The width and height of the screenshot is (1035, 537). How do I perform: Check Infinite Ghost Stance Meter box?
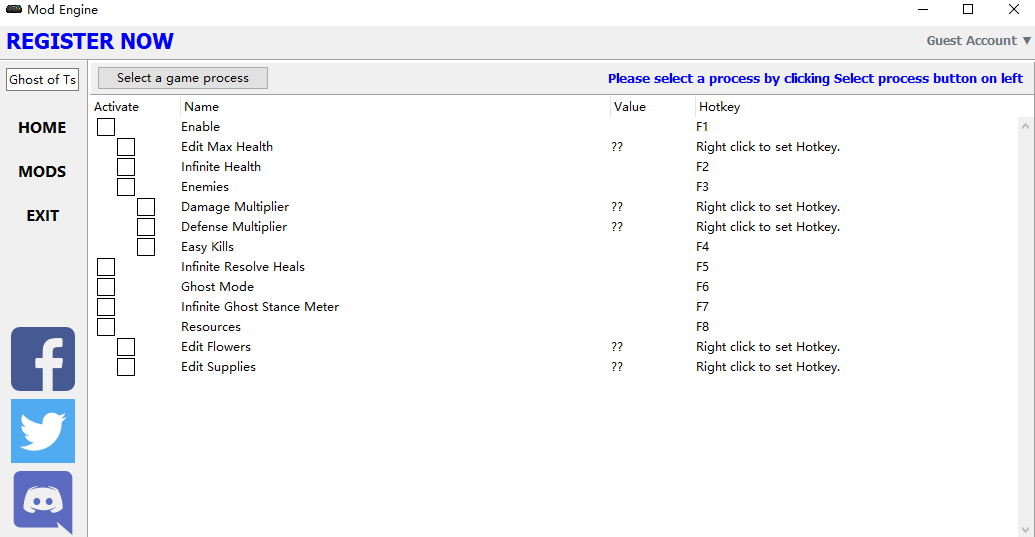coord(106,307)
